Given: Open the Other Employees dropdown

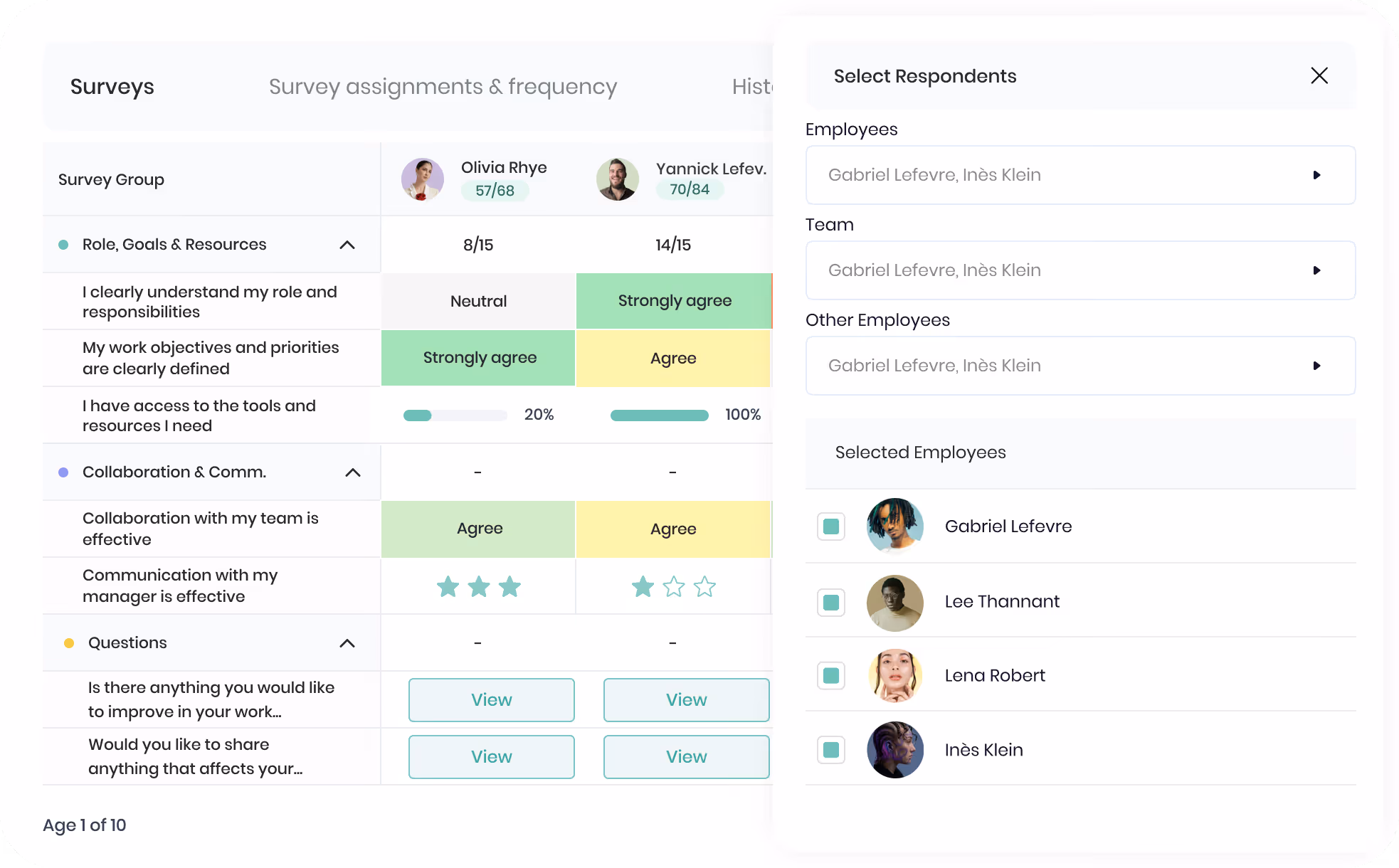Looking at the screenshot, I should coord(1080,366).
